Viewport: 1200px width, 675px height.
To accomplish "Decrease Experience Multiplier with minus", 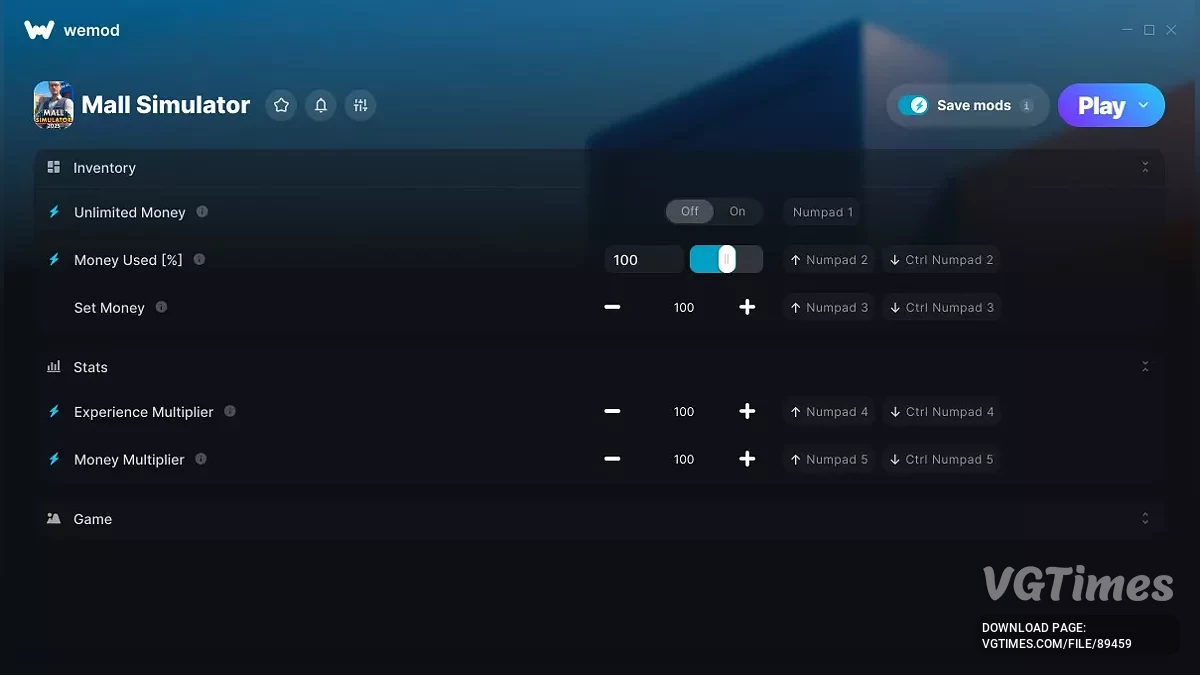I will pyautogui.click(x=612, y=411).
